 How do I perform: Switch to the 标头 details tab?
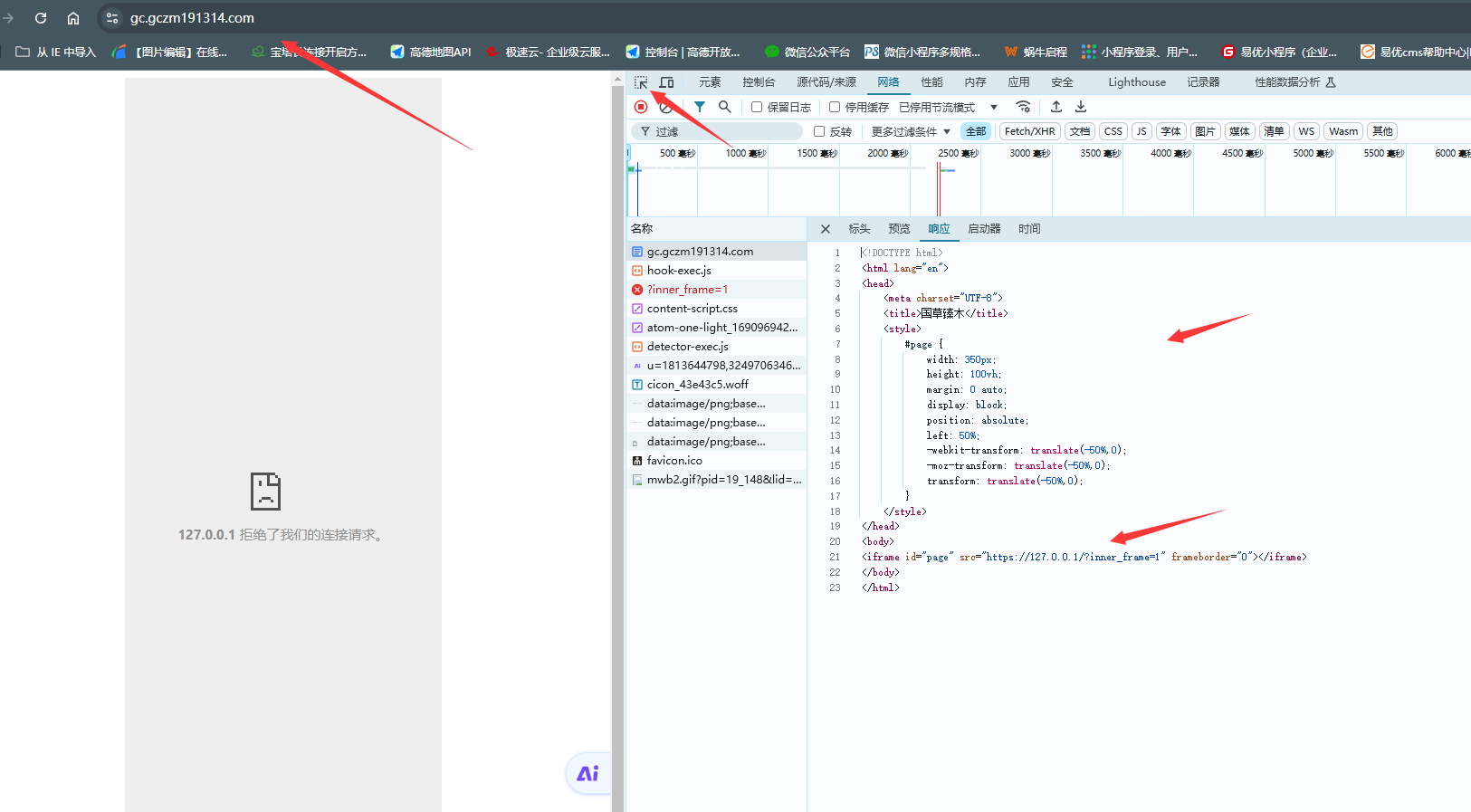click(x=859, y=229)
